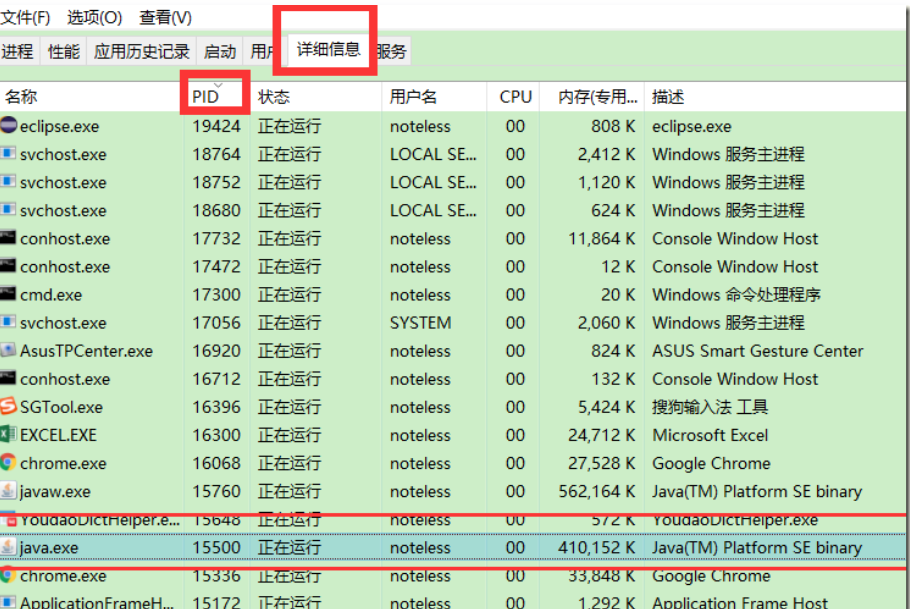Click the Java coffee cup icon beside javaw.exe
The image size is (910, 609).
(10, 491)
